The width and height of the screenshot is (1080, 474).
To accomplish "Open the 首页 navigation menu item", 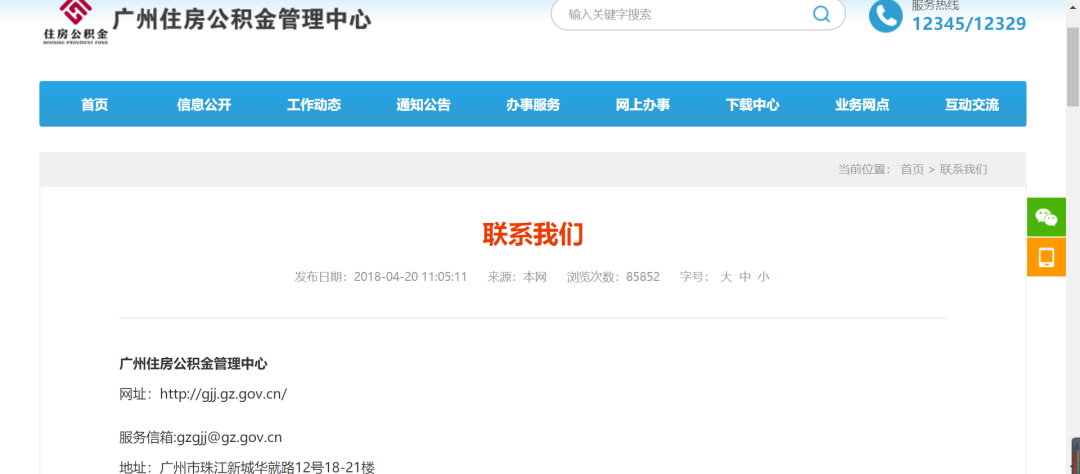I will (94, 105).
